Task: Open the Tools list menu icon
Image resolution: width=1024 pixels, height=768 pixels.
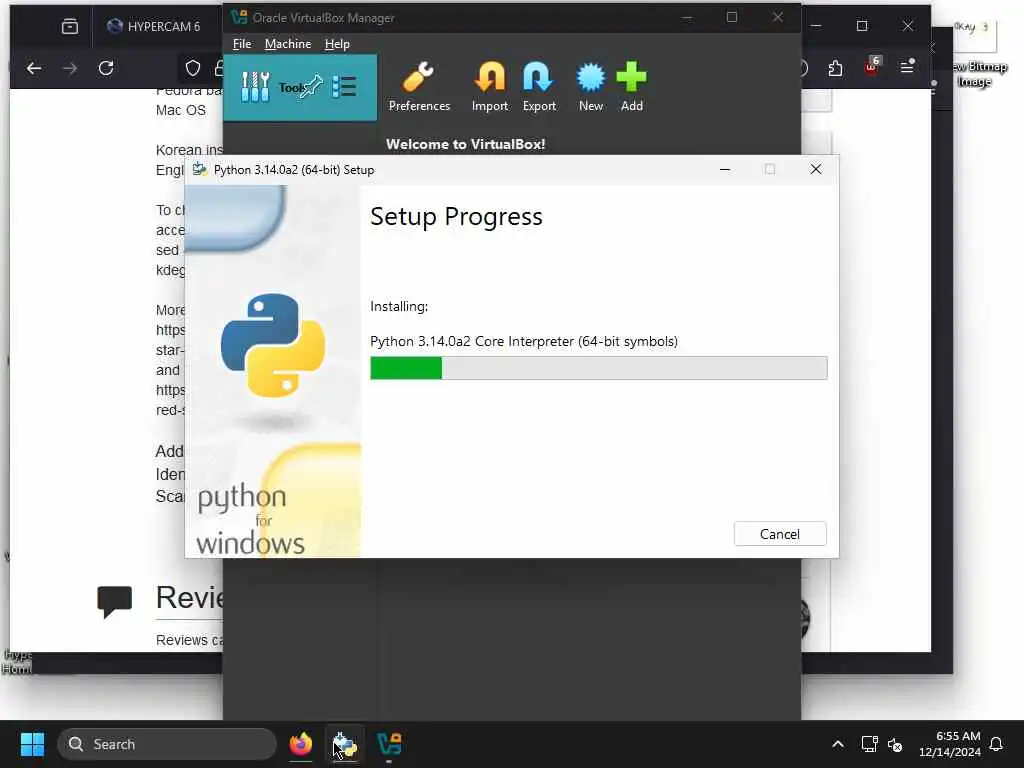Action: pyautogui.click(x=344, y=86)
